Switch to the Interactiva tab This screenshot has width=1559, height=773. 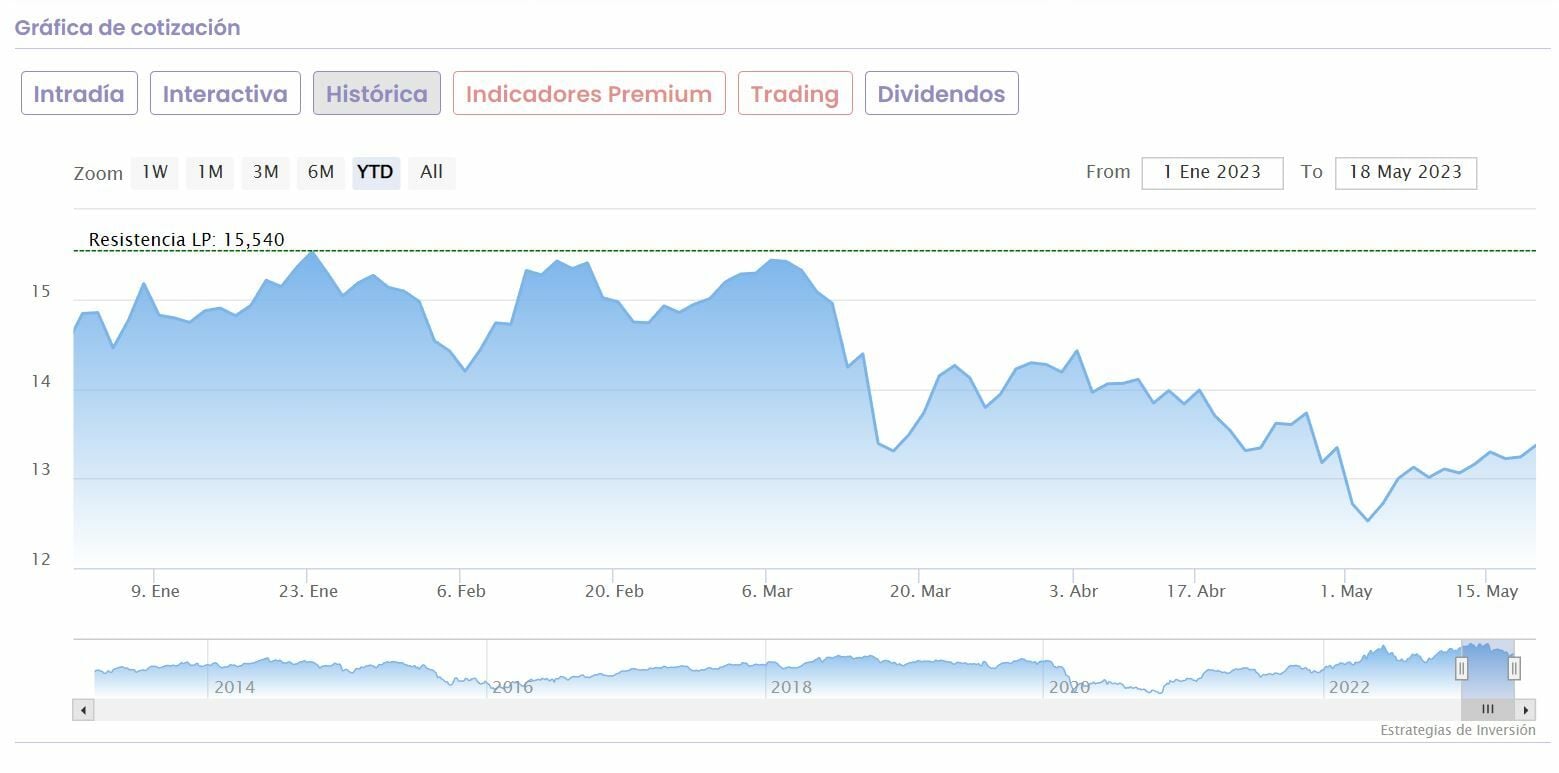point(225,94)
